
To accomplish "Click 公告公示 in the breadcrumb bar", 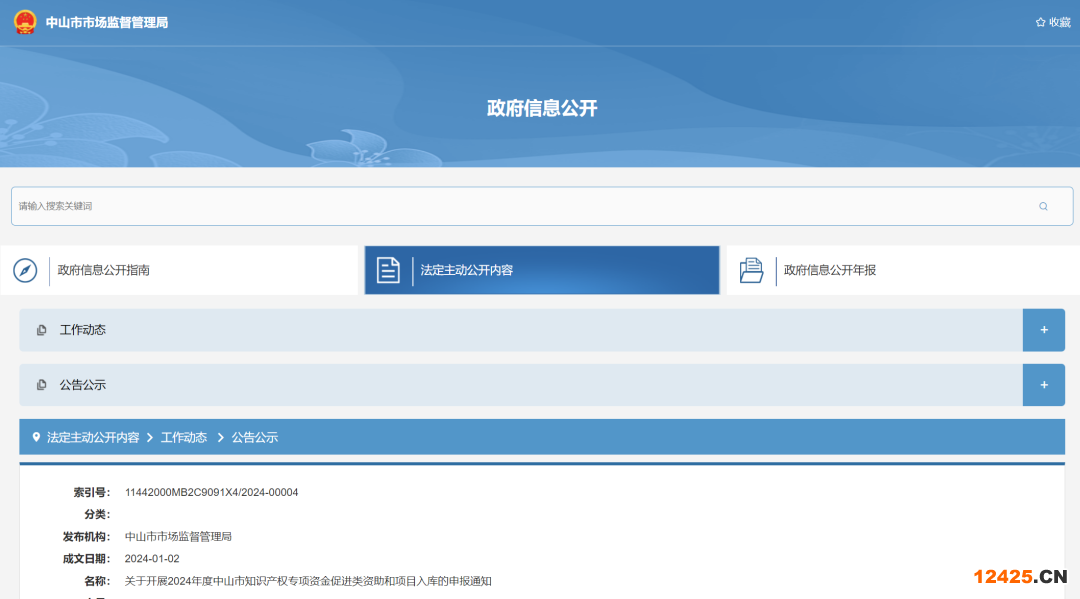I will click(255, 437).
